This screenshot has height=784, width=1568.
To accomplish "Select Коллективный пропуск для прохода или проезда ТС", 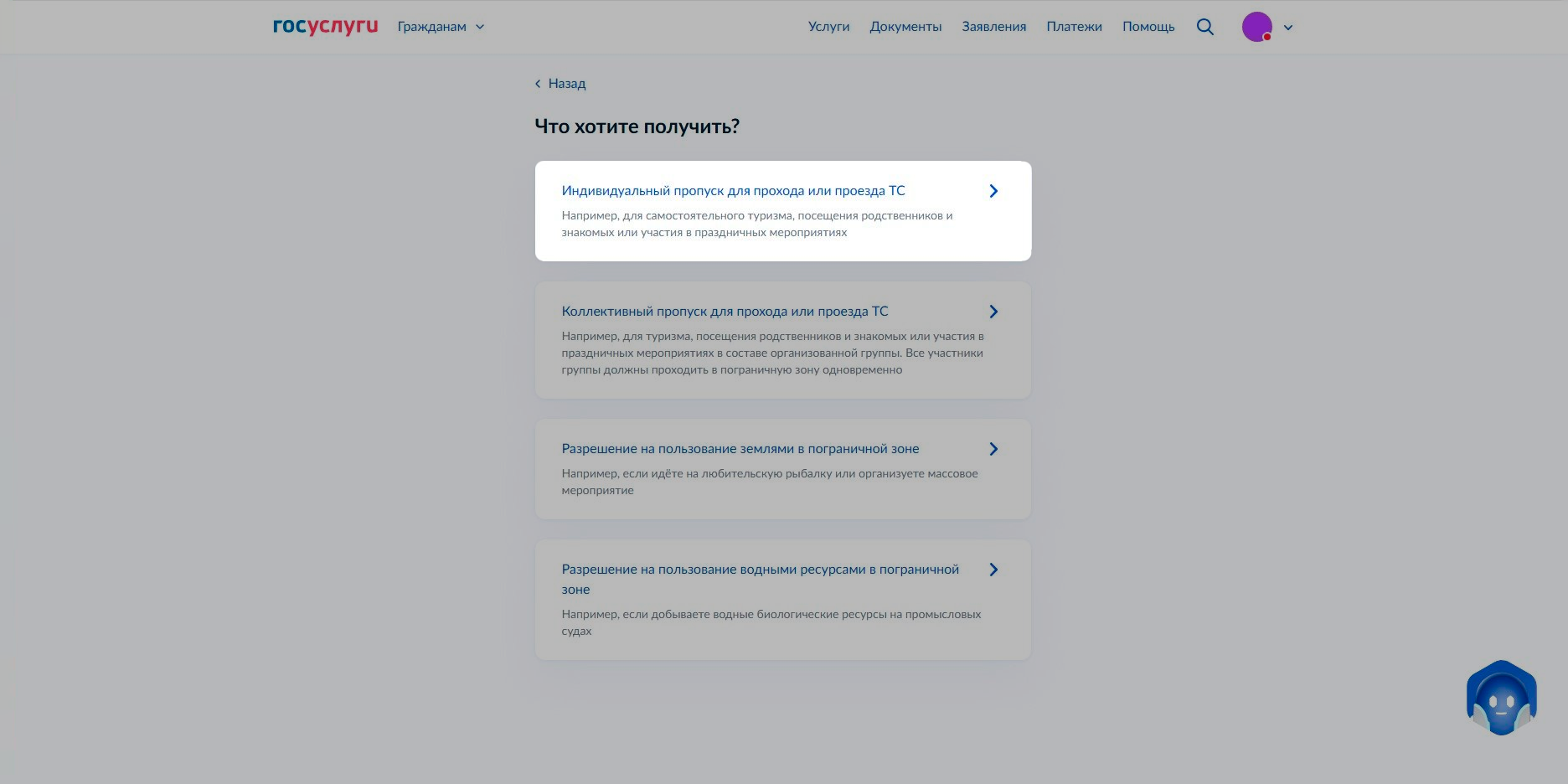I will coord(725,312).
